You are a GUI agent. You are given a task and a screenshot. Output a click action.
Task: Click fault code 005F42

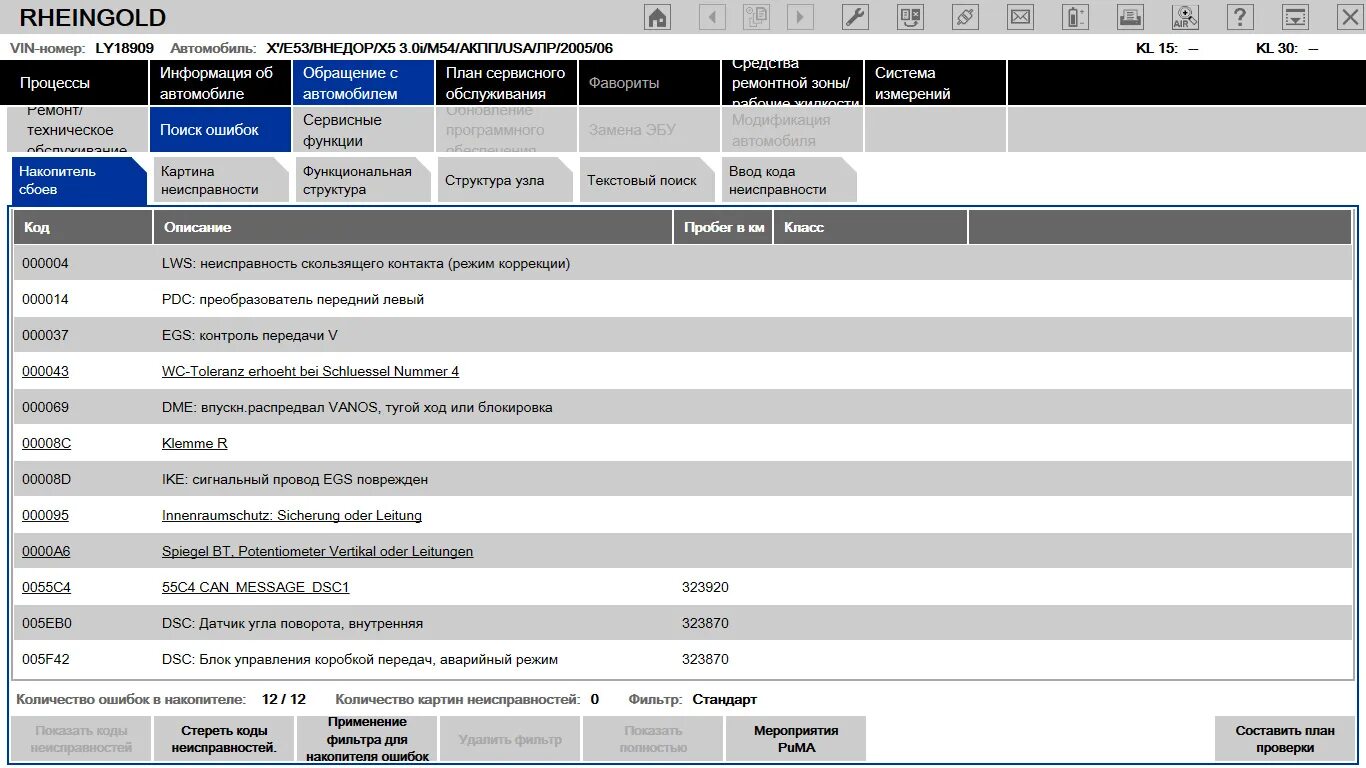point(46,659)
